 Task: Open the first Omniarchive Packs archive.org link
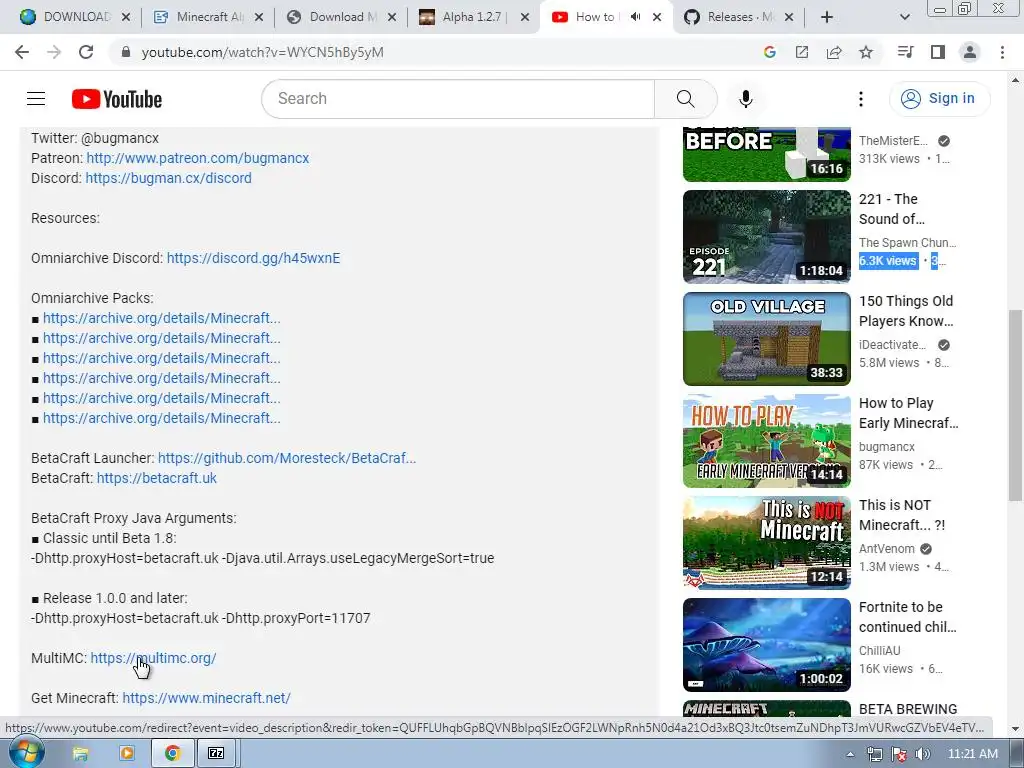pyautogui.click(x=161, y=318)
